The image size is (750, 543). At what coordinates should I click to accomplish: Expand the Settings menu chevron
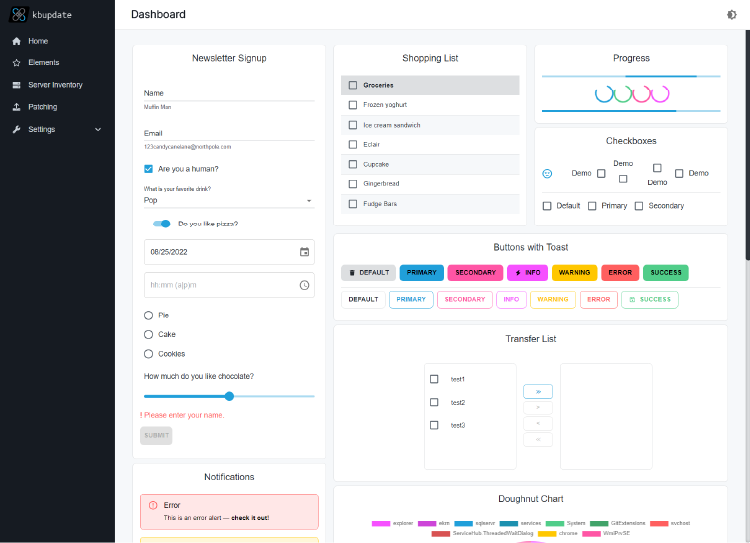pyautogui.click(x=98, y=130)
